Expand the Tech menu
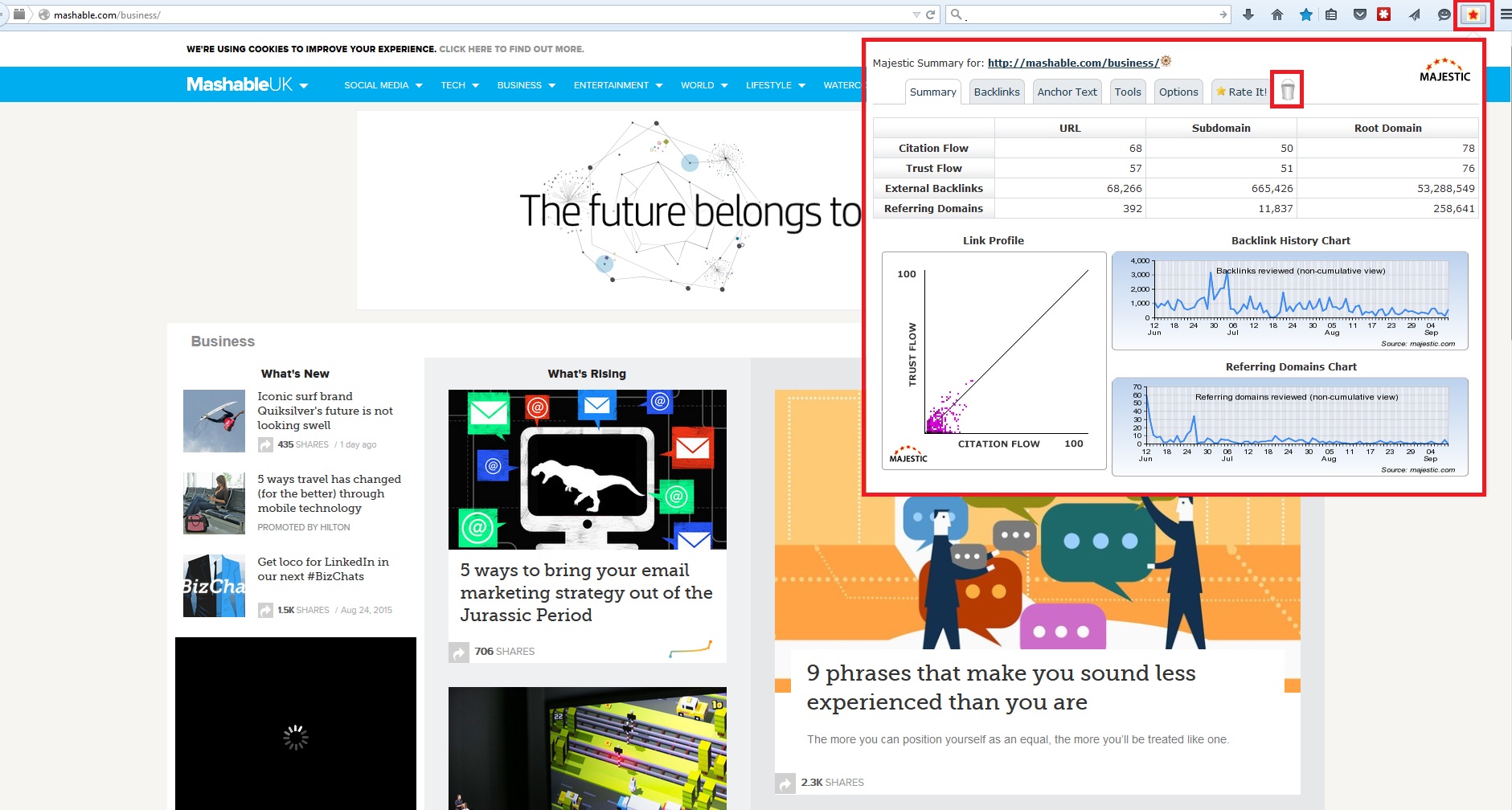This screenshot has height=810, width=1512. tap(460, 85)
